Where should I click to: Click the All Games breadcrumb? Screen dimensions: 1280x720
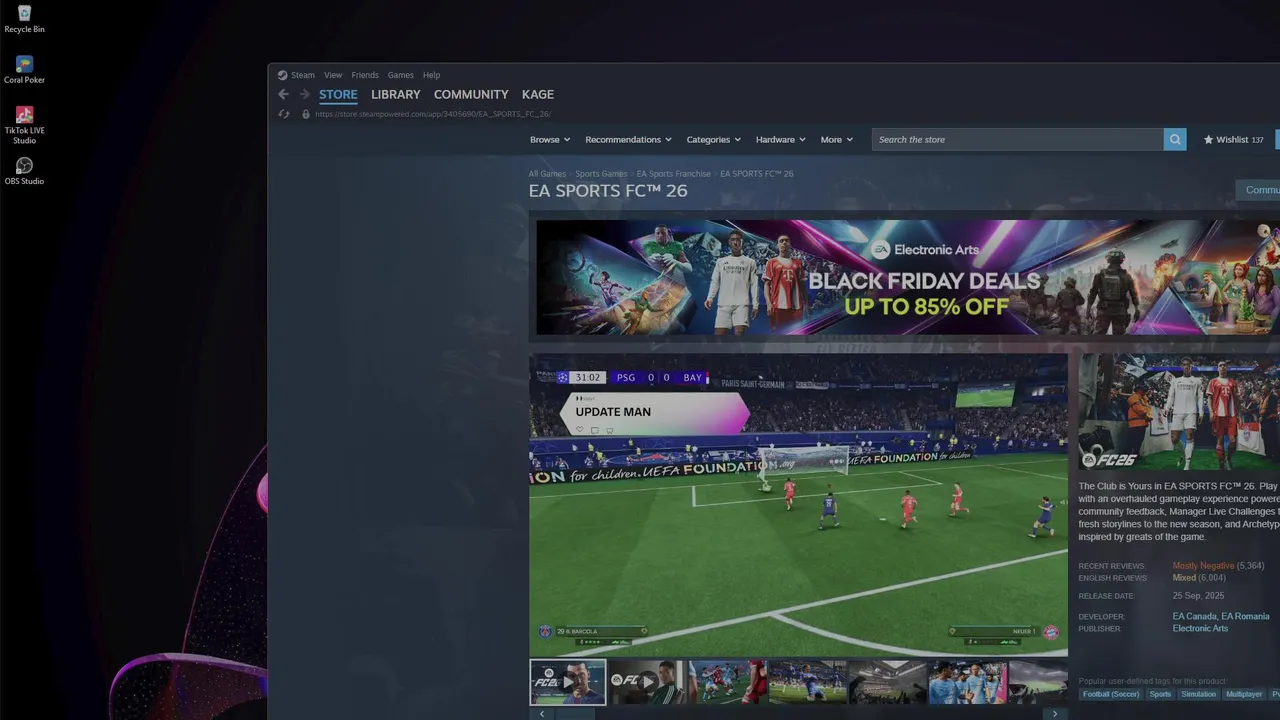coord(547,174)
